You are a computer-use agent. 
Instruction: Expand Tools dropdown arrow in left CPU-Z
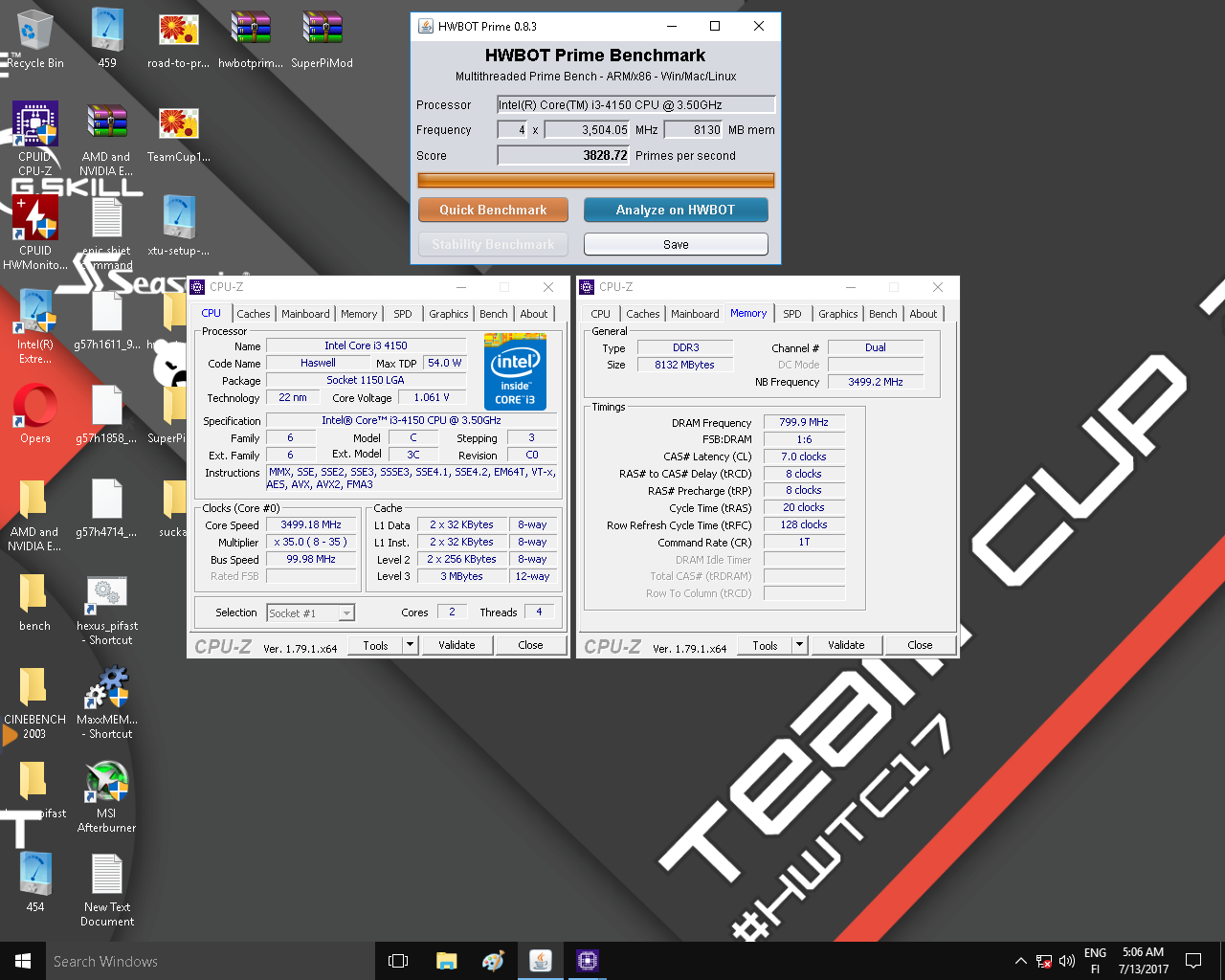[411, 645]
